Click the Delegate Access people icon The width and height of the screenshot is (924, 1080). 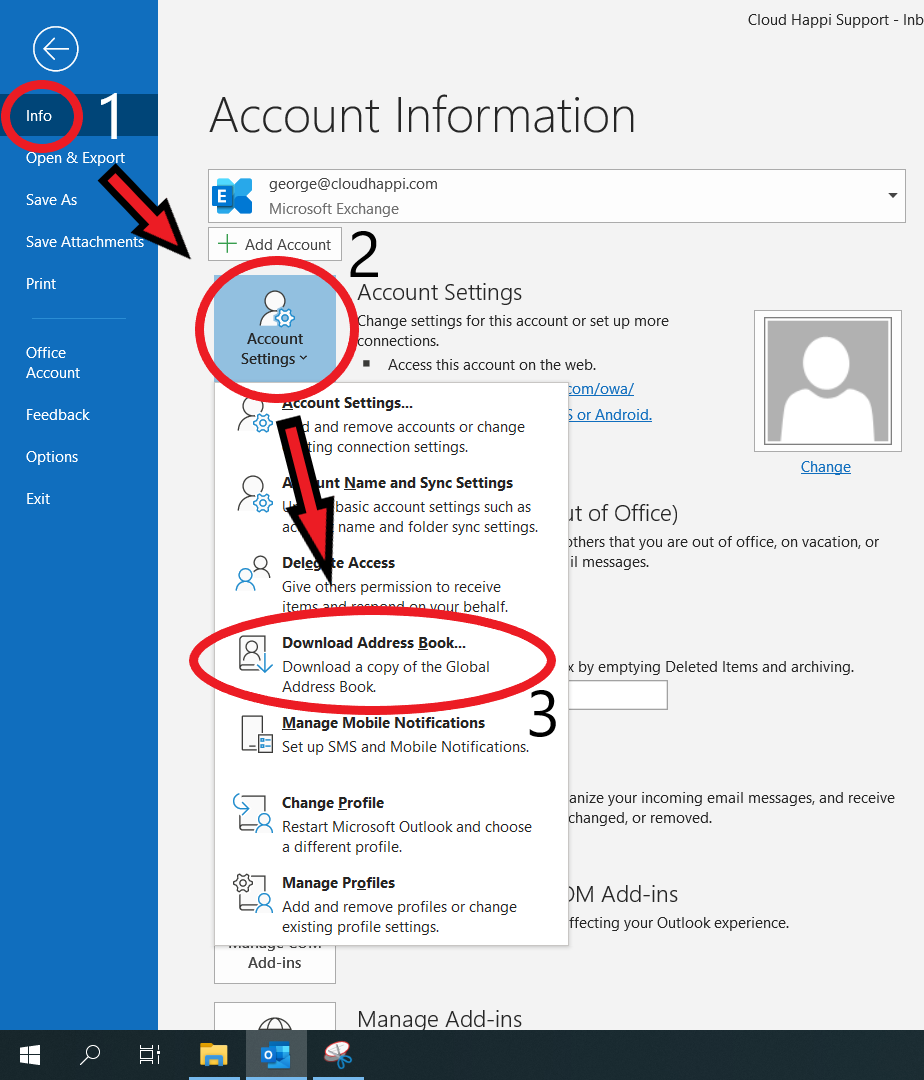coord(253,574)
